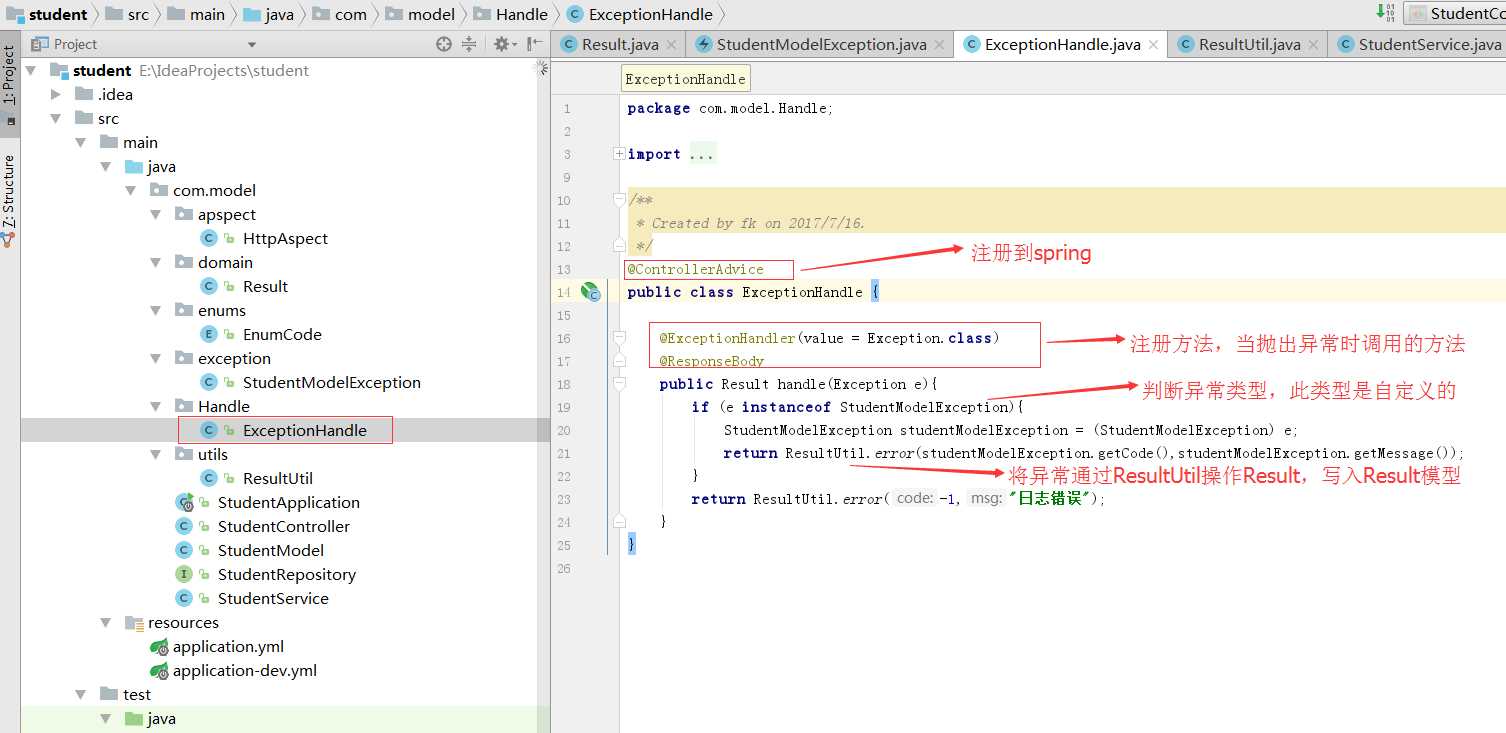Click the StudentRepository interface icon
Image resolution: width=1506 pixels, height=733 pixels.
point(184,574)
